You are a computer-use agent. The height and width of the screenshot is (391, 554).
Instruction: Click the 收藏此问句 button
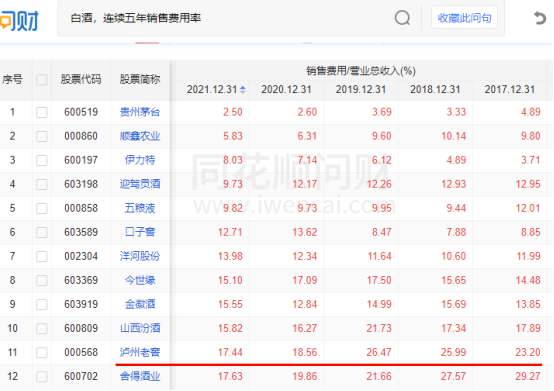tap(464, 18)
